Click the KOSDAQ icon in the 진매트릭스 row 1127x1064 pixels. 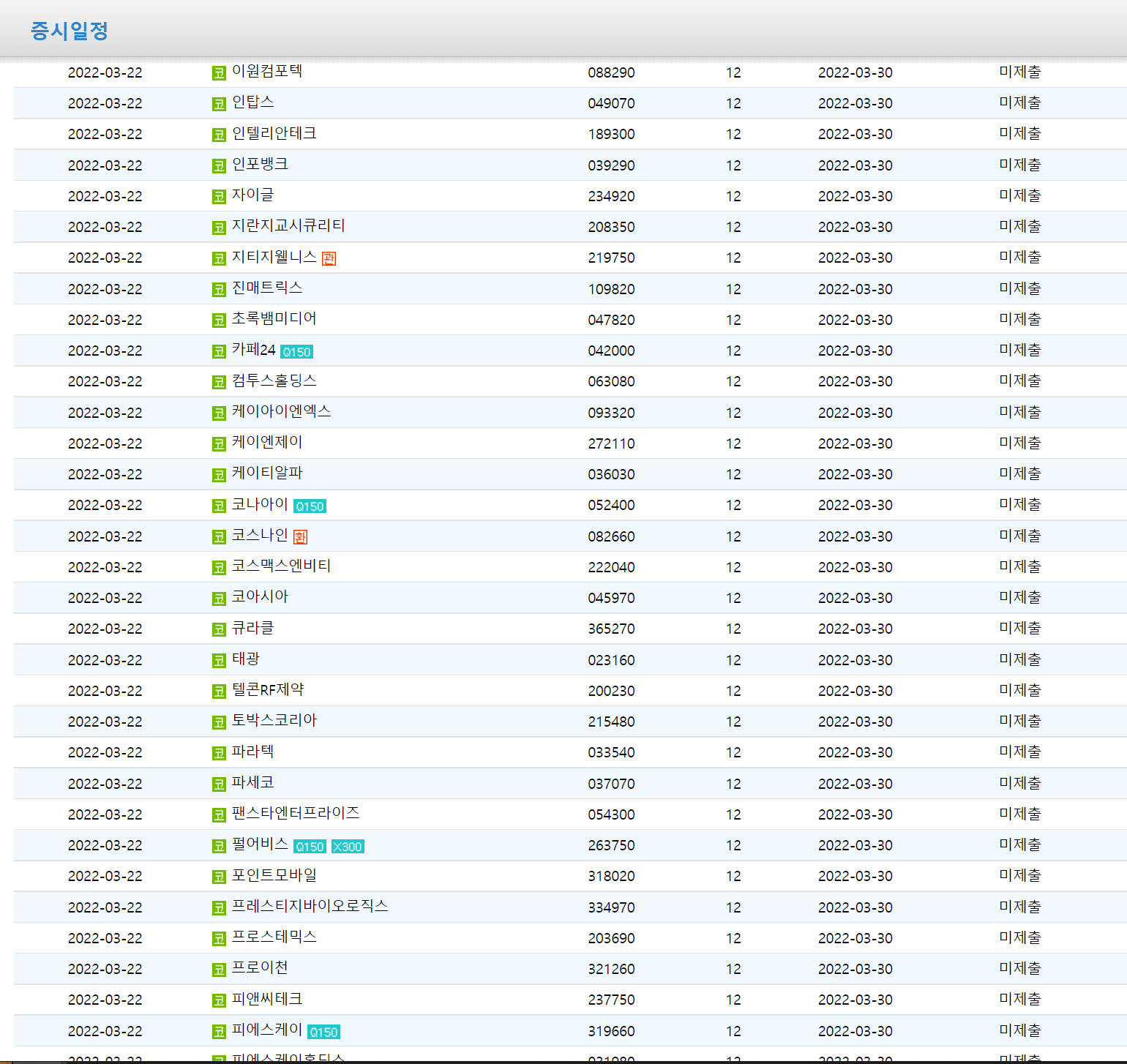click(x=219, y=290)
